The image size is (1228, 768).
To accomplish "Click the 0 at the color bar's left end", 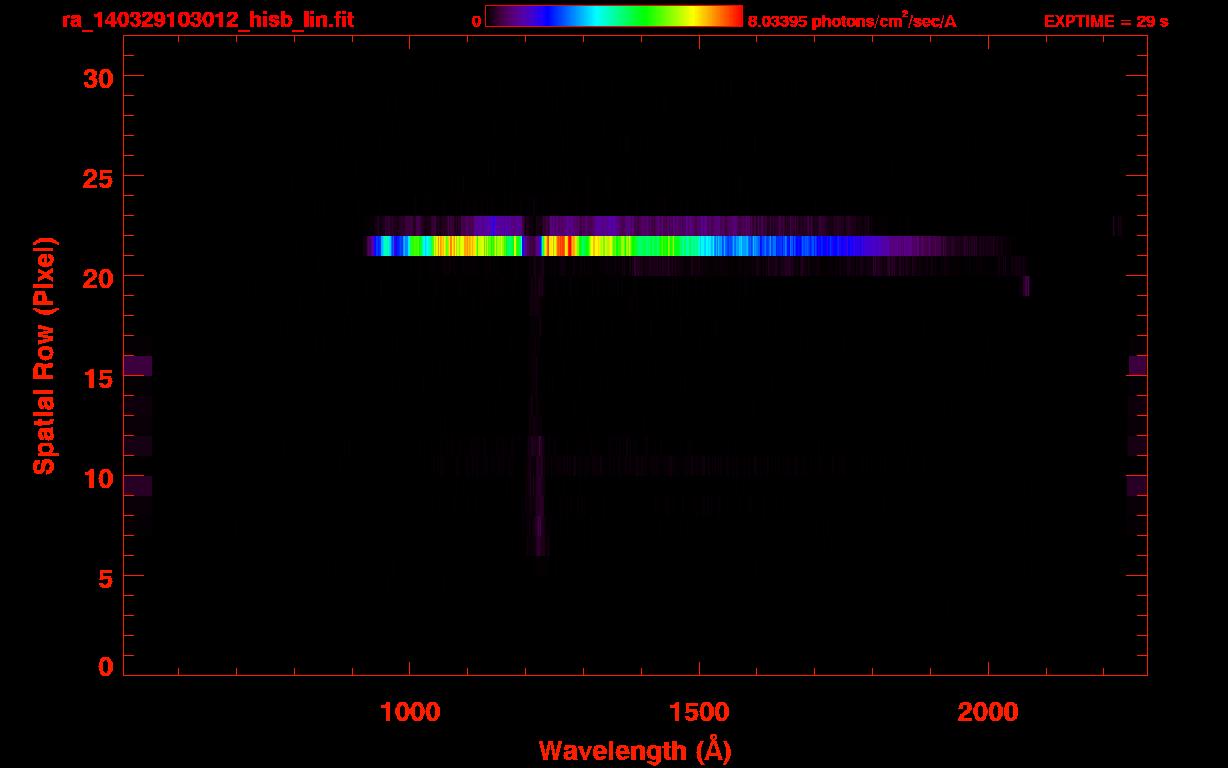I will [476, 21].
